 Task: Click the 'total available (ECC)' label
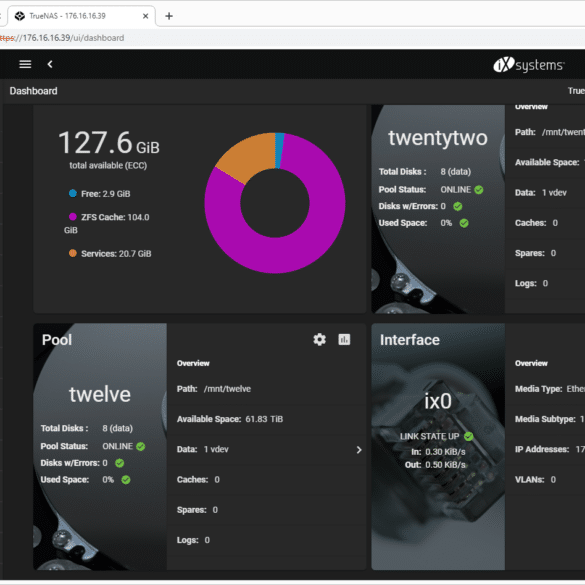(108, 165)
